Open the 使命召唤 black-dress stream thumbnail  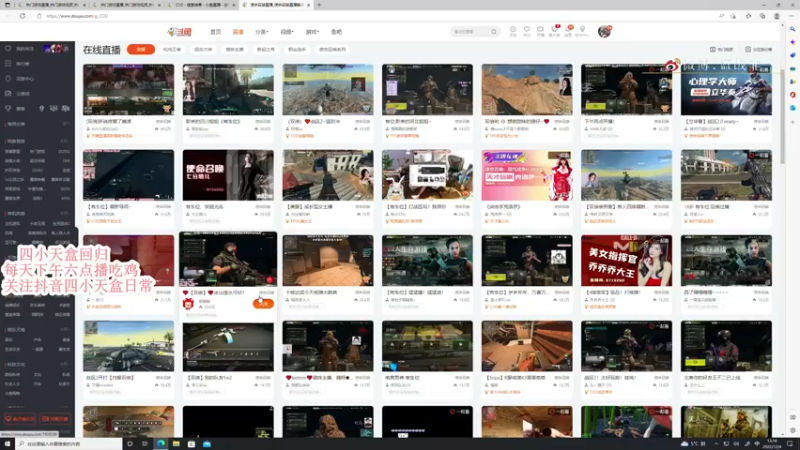tap(228, 175)
